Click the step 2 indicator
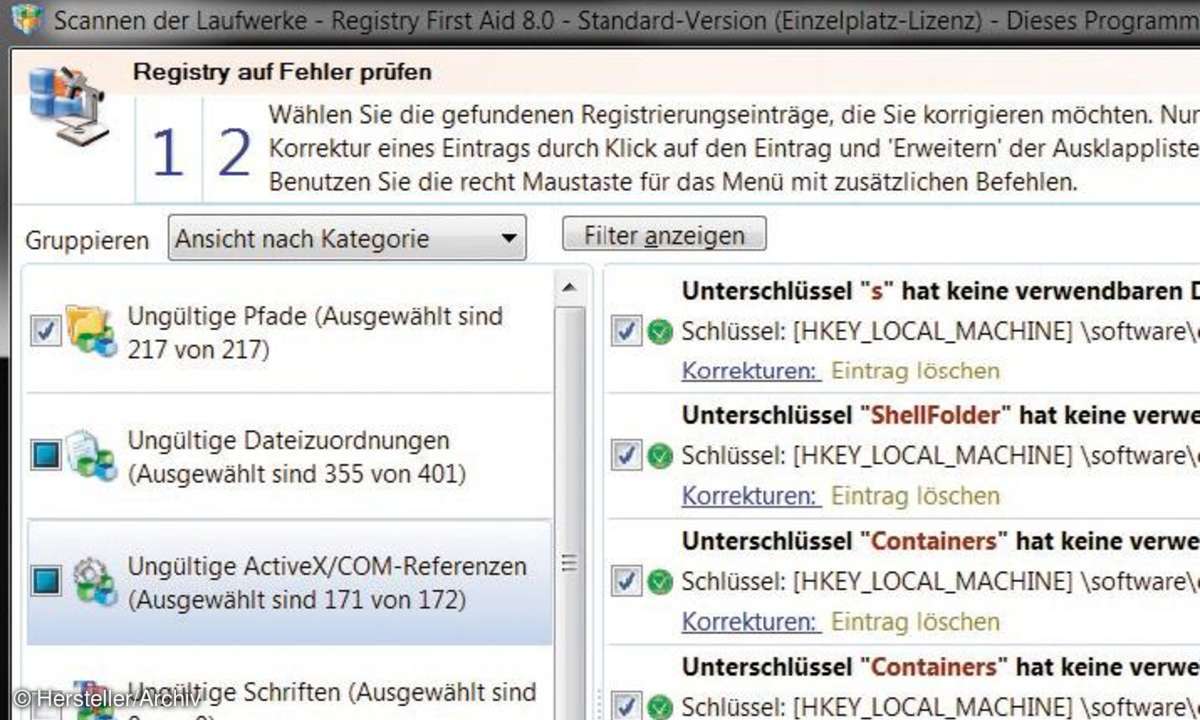This screenshot has width=1200, height=720. [x=234, y=154]
